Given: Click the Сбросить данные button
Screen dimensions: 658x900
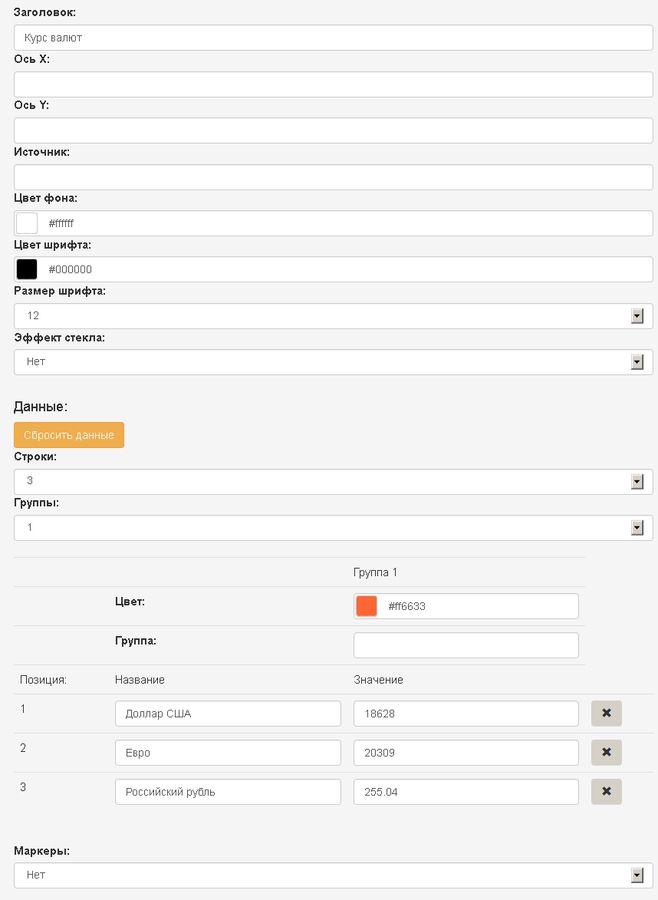Looking at the screenshot, I should point(69,435).
